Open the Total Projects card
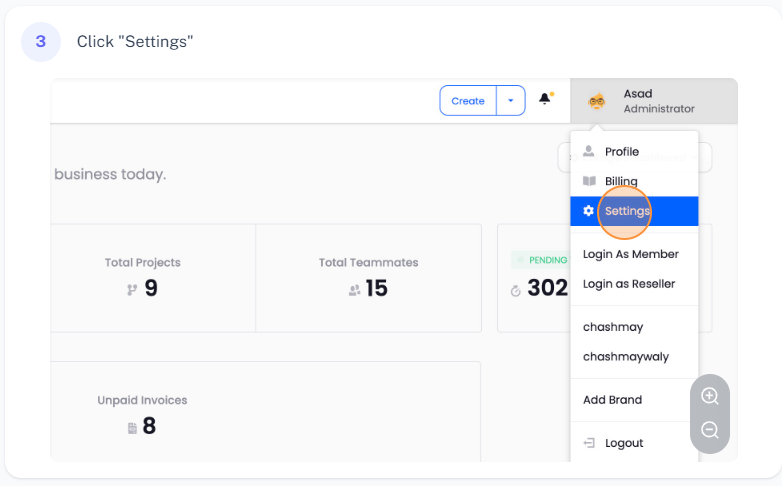This screenshot has height=486, width=782. [143, 277]
